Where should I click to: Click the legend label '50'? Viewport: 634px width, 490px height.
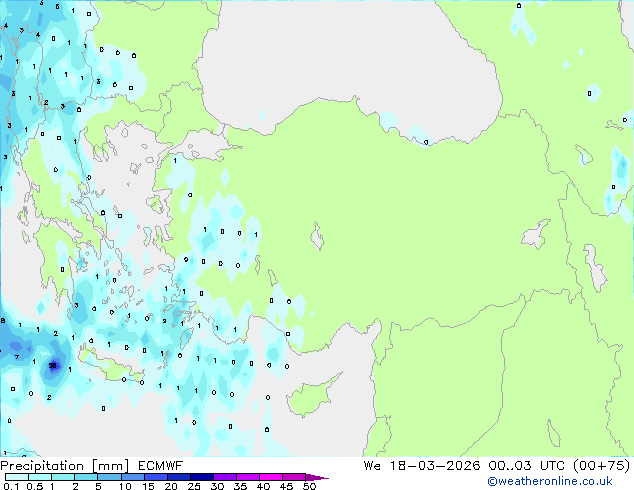309,486
